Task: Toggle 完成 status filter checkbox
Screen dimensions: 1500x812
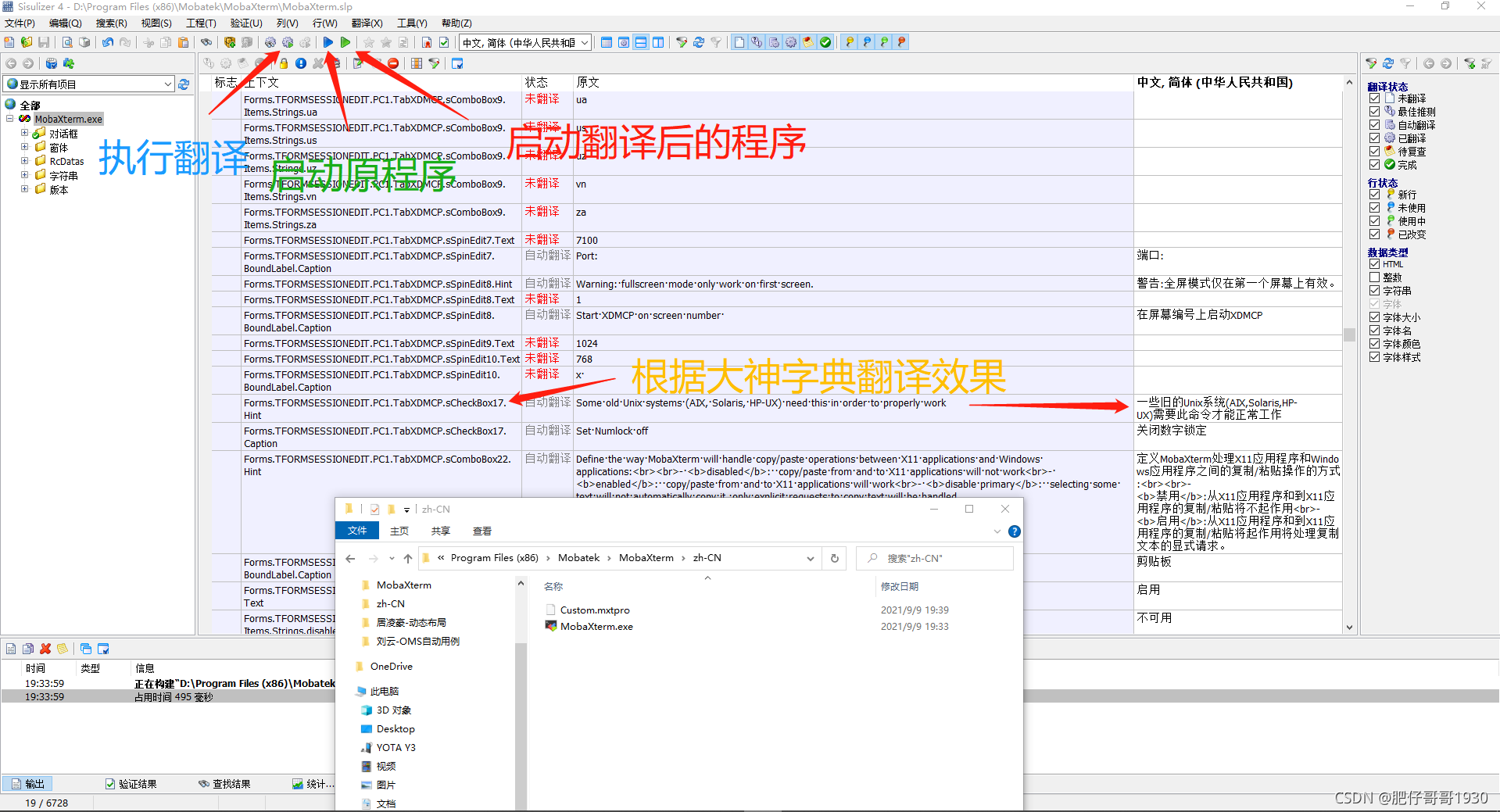Action: point(1374,165)
